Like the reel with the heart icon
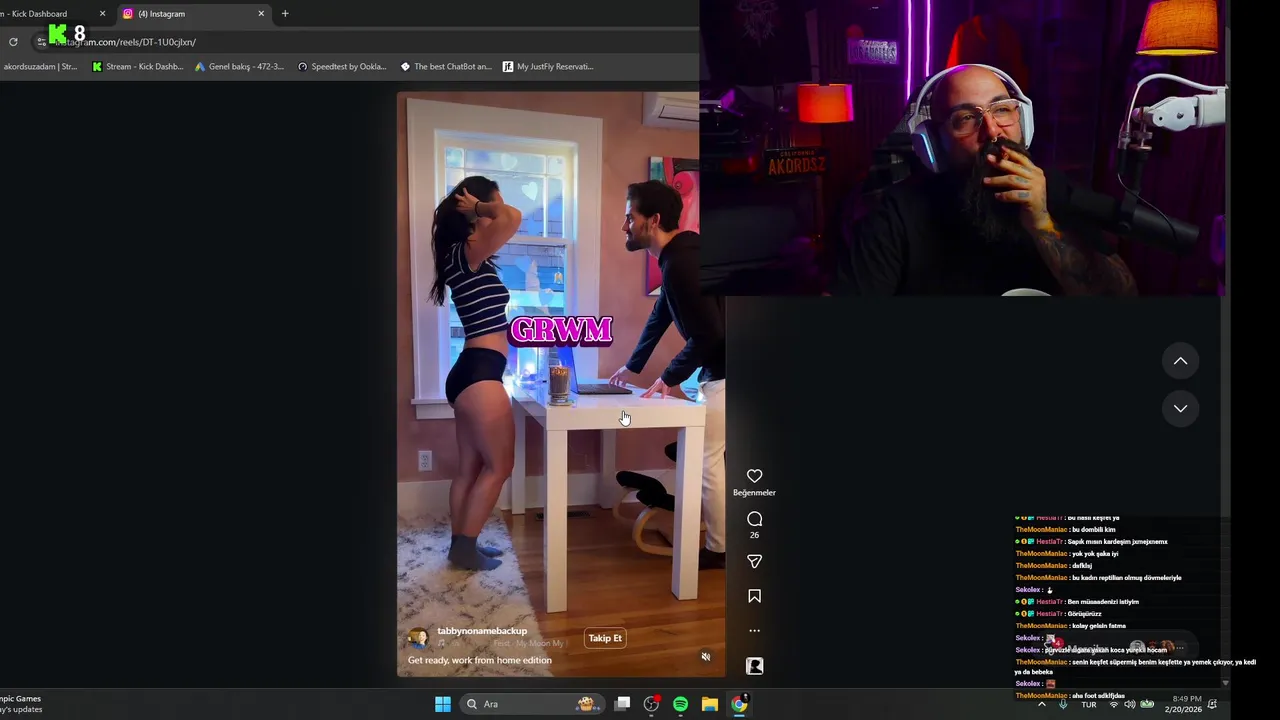1280x720 pixels. [x=754, y=476]
